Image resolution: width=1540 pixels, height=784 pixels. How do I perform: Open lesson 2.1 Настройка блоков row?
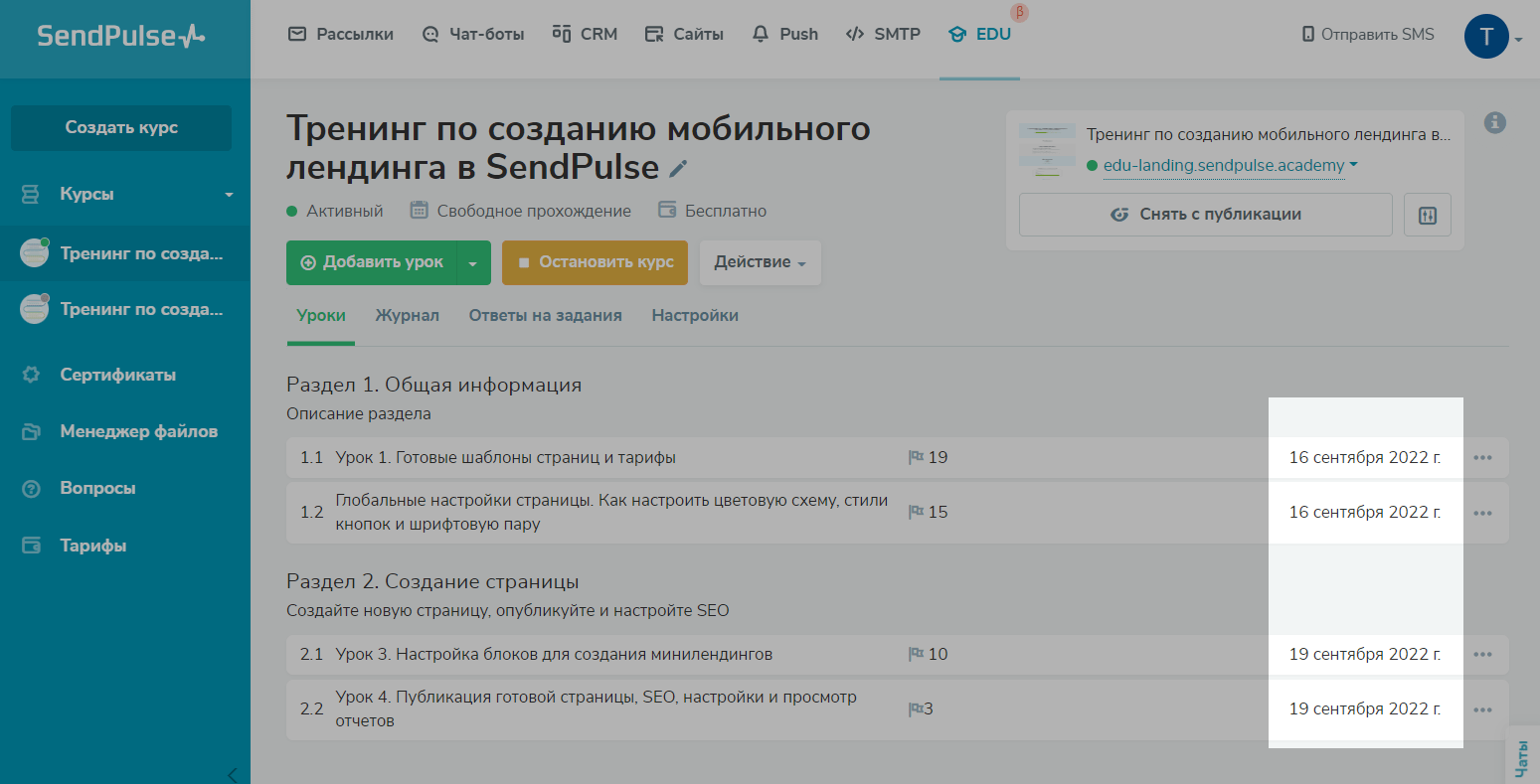554,655
